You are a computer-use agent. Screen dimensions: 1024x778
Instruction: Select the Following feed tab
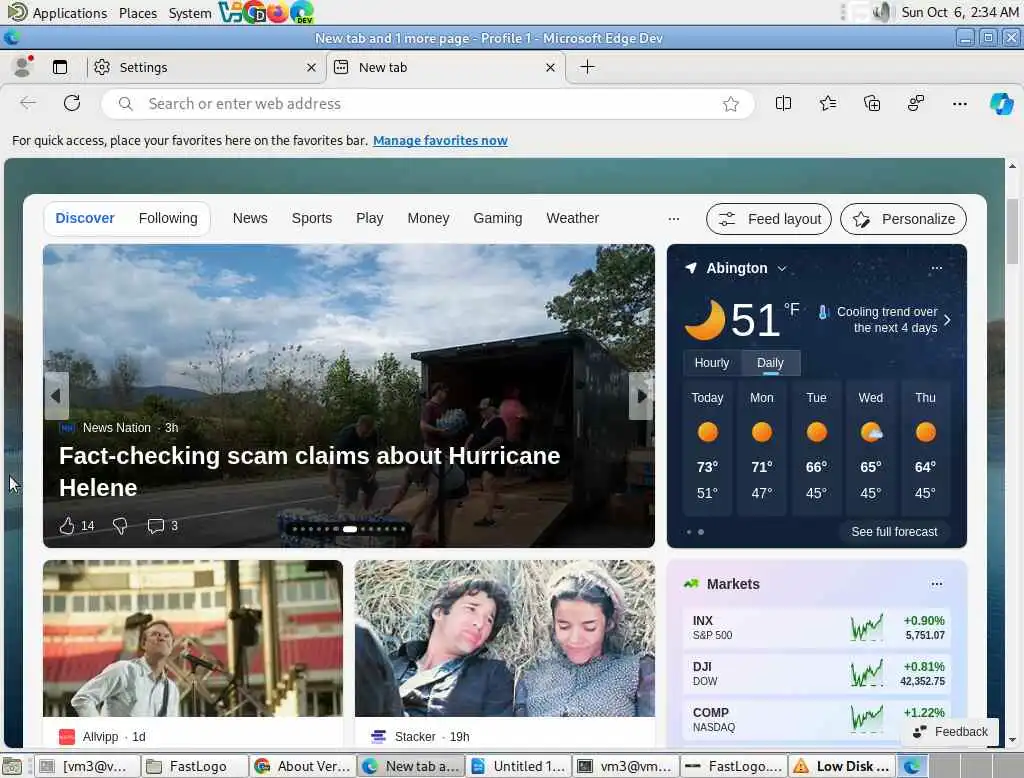point(168,218)
